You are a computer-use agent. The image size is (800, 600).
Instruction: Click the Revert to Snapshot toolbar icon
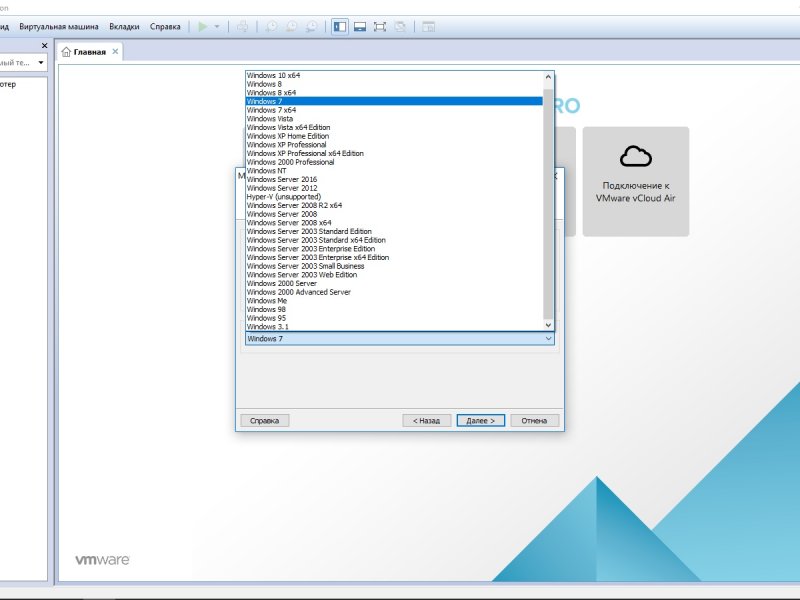tap(291, 27)
